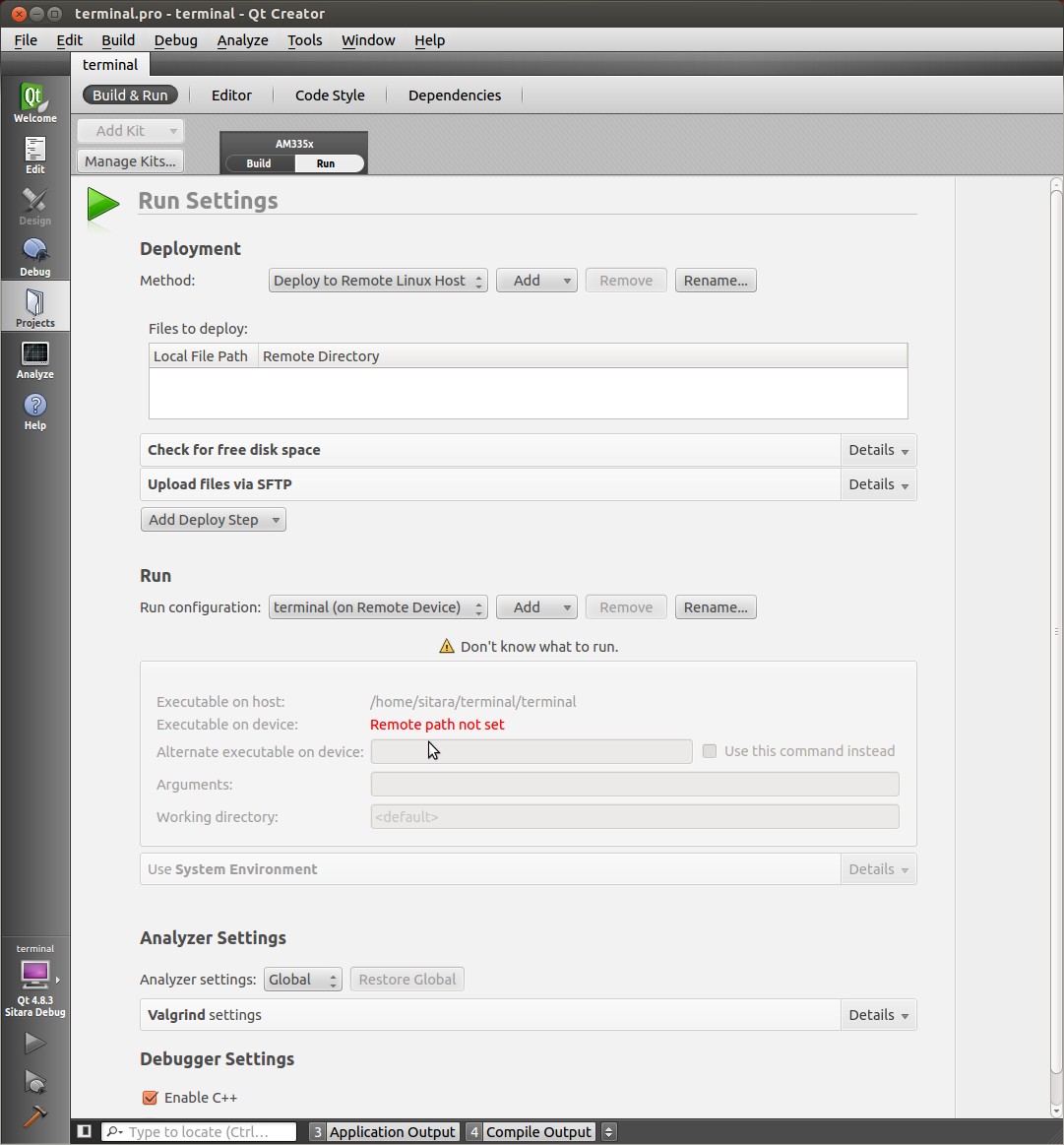
Task: Open the Tools menu
Action: [x=304, y=40]
